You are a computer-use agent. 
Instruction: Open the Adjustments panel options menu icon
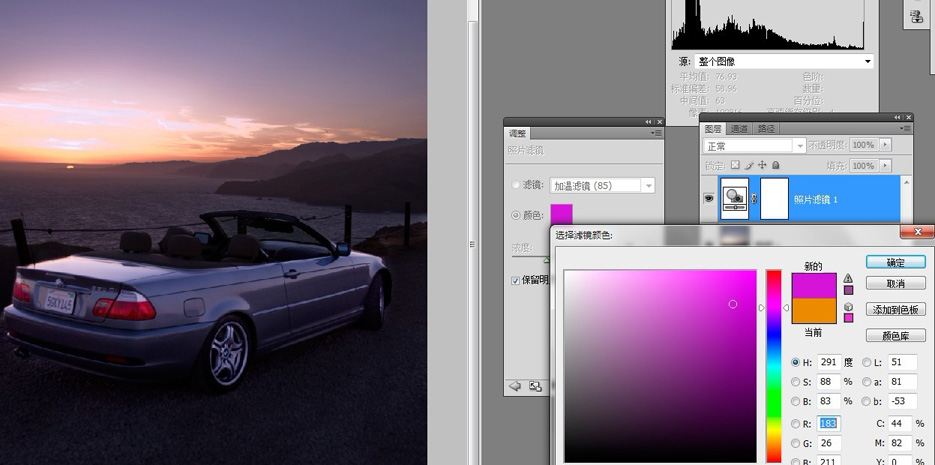[x=657, y=134]
